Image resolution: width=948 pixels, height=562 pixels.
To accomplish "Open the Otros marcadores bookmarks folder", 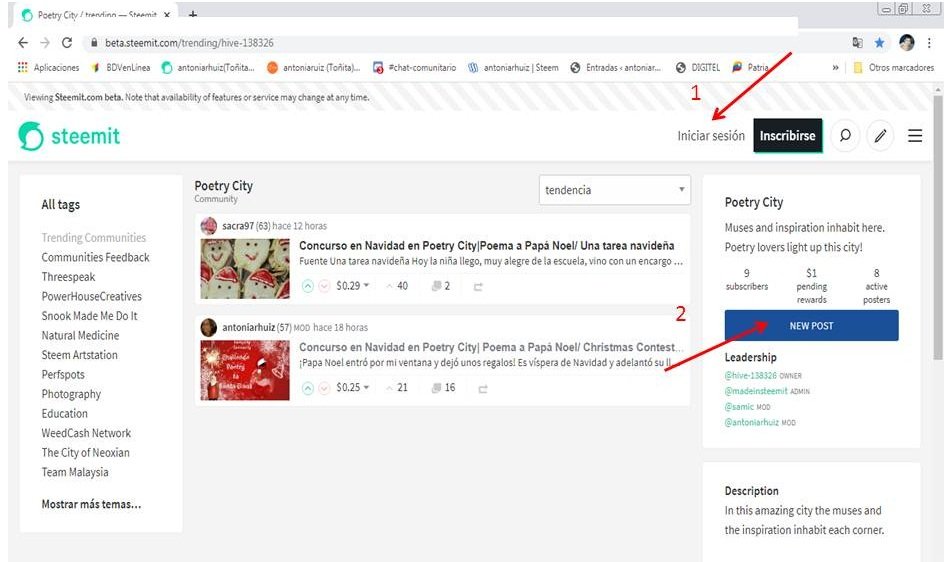I will [894, 68].
